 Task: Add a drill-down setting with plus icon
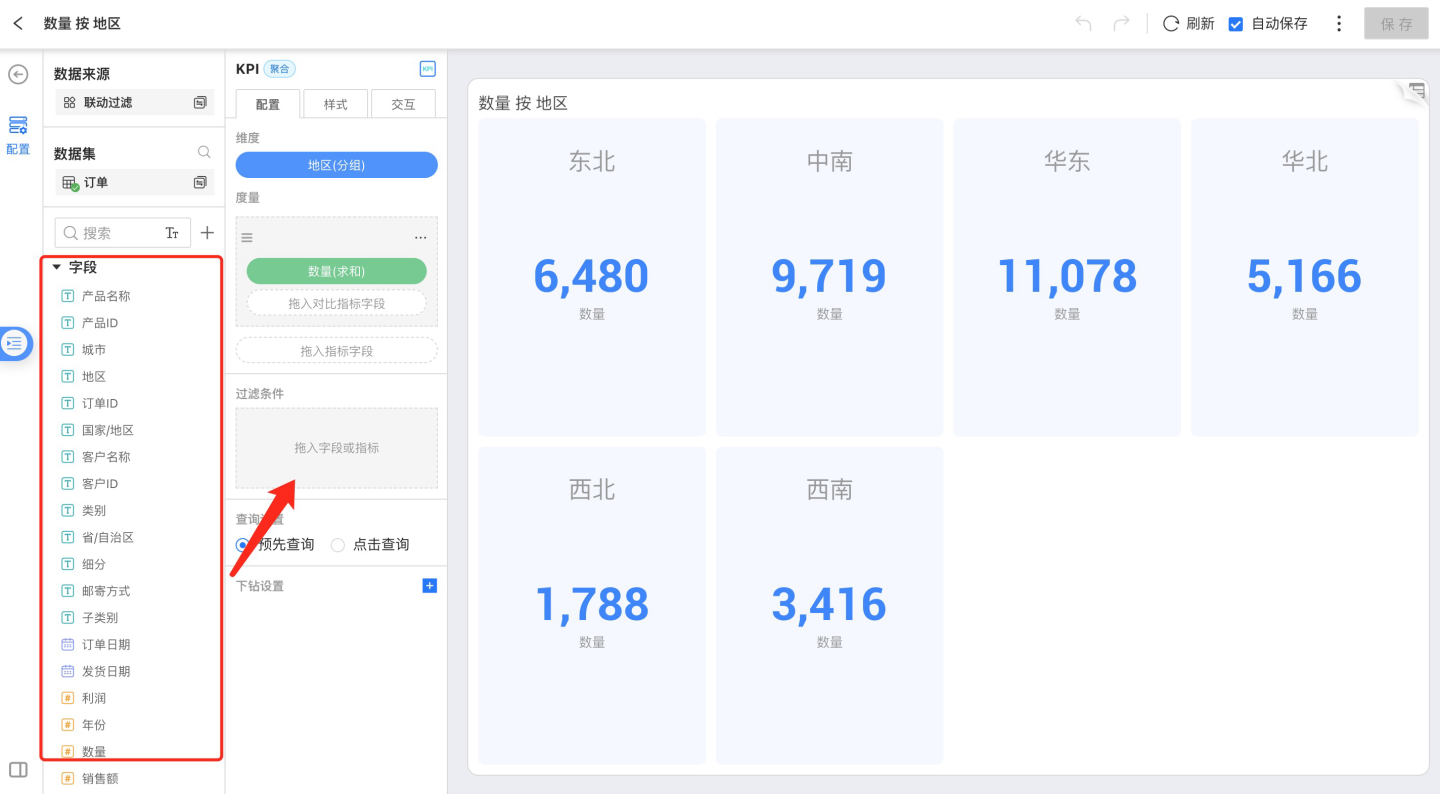coord(429,586)
